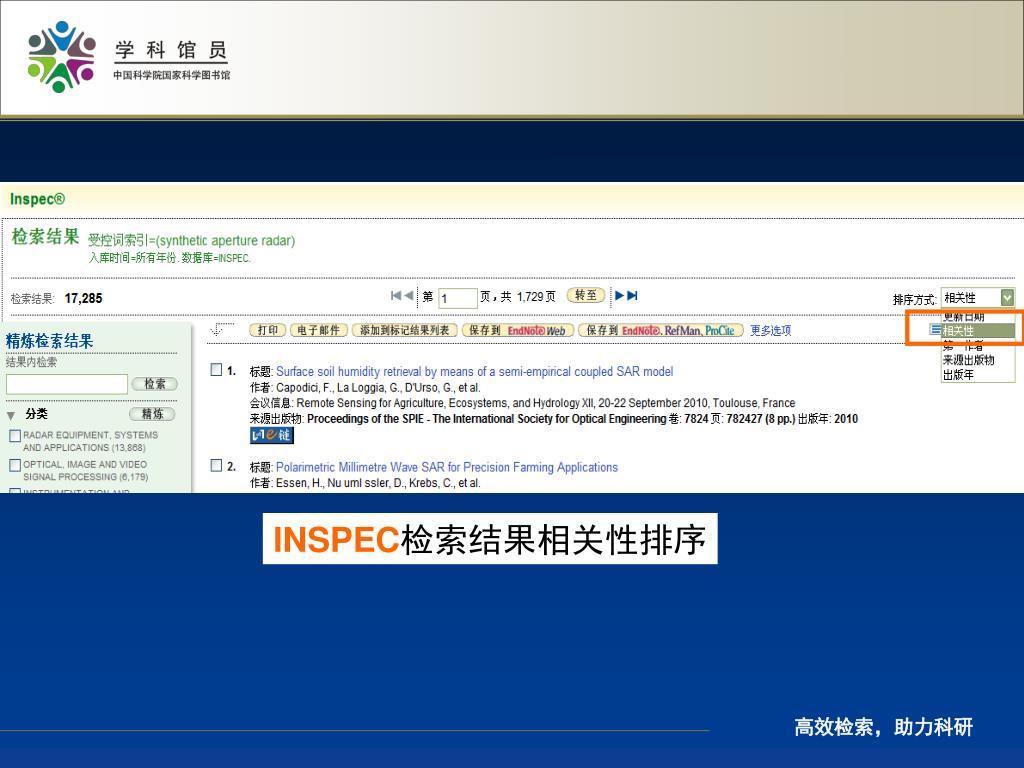This screenshot has width=1024, height=768.
Task: Jump to last results page arrow
Action: click(632, 296)
